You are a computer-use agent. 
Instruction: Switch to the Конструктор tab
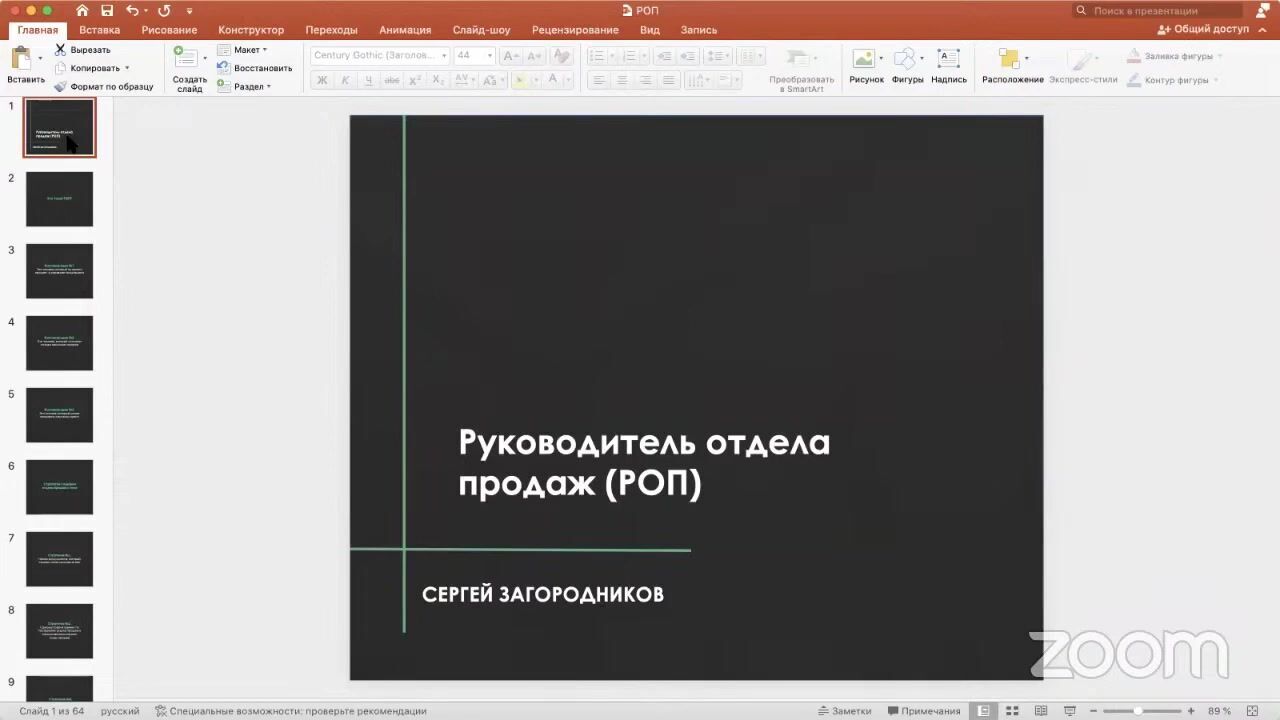[x=251, y=30]
